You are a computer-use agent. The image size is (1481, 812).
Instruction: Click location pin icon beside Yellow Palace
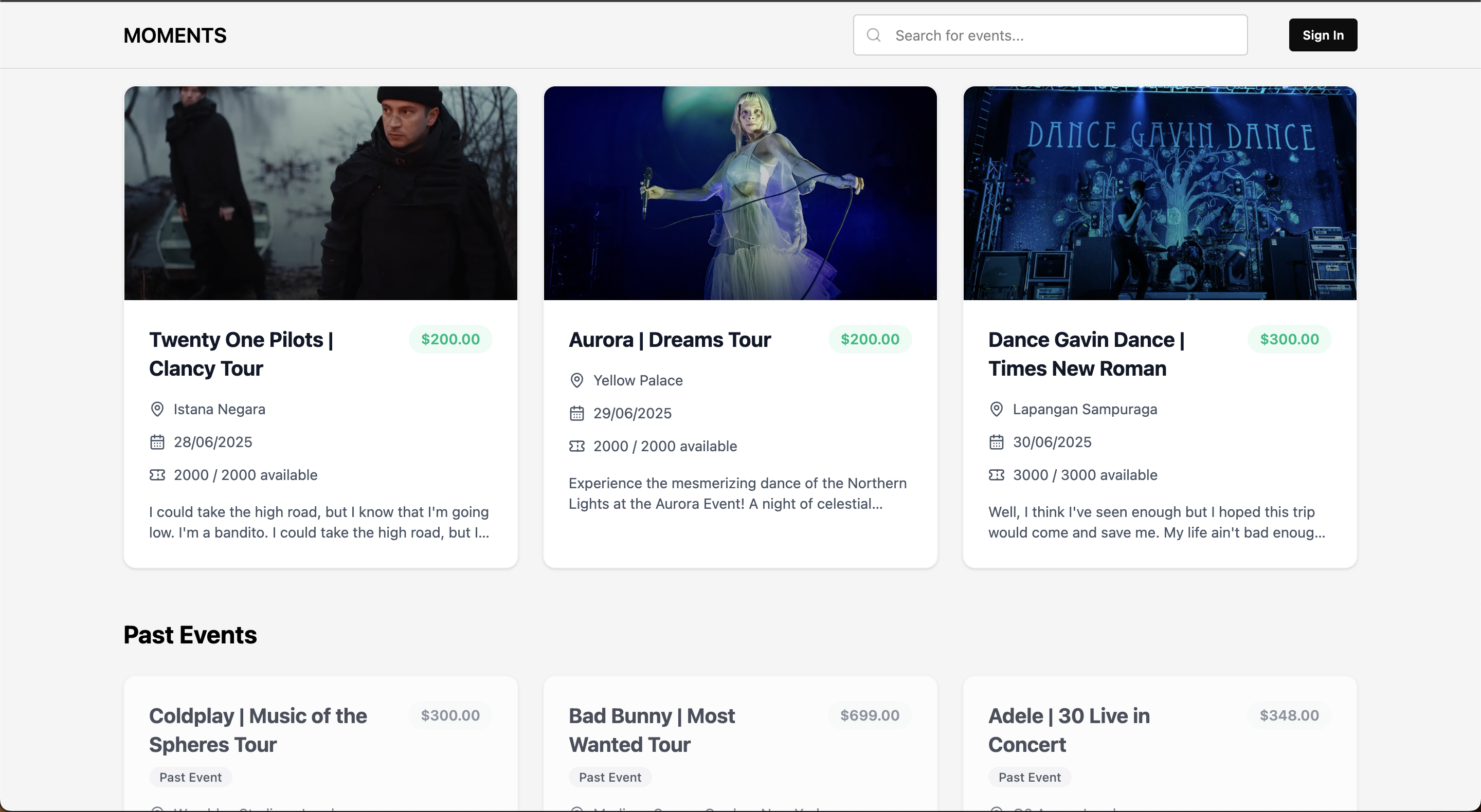pyautogui.click(x=576, y=380)
